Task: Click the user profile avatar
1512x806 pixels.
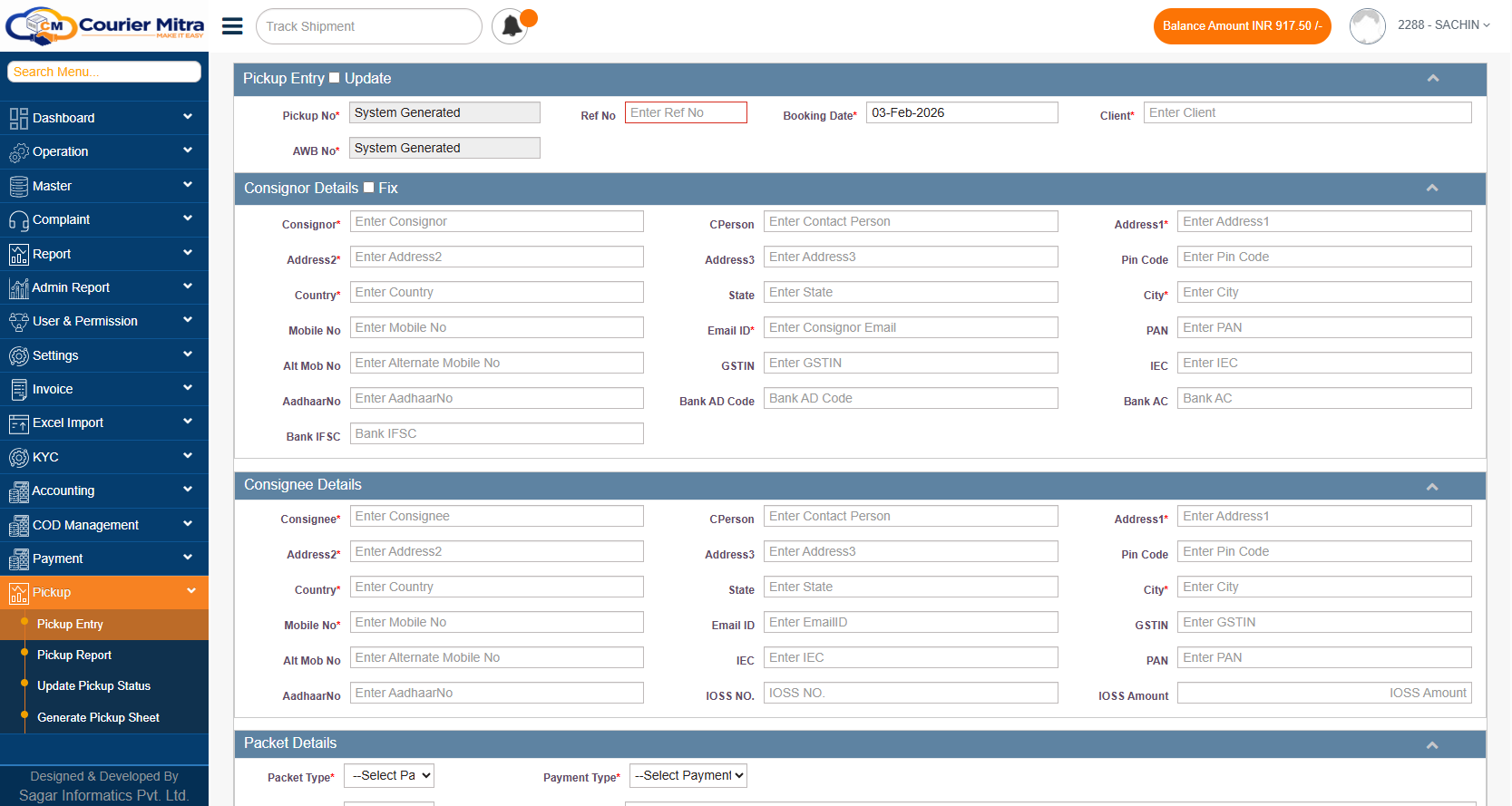Action: [x=1367, y=26]
